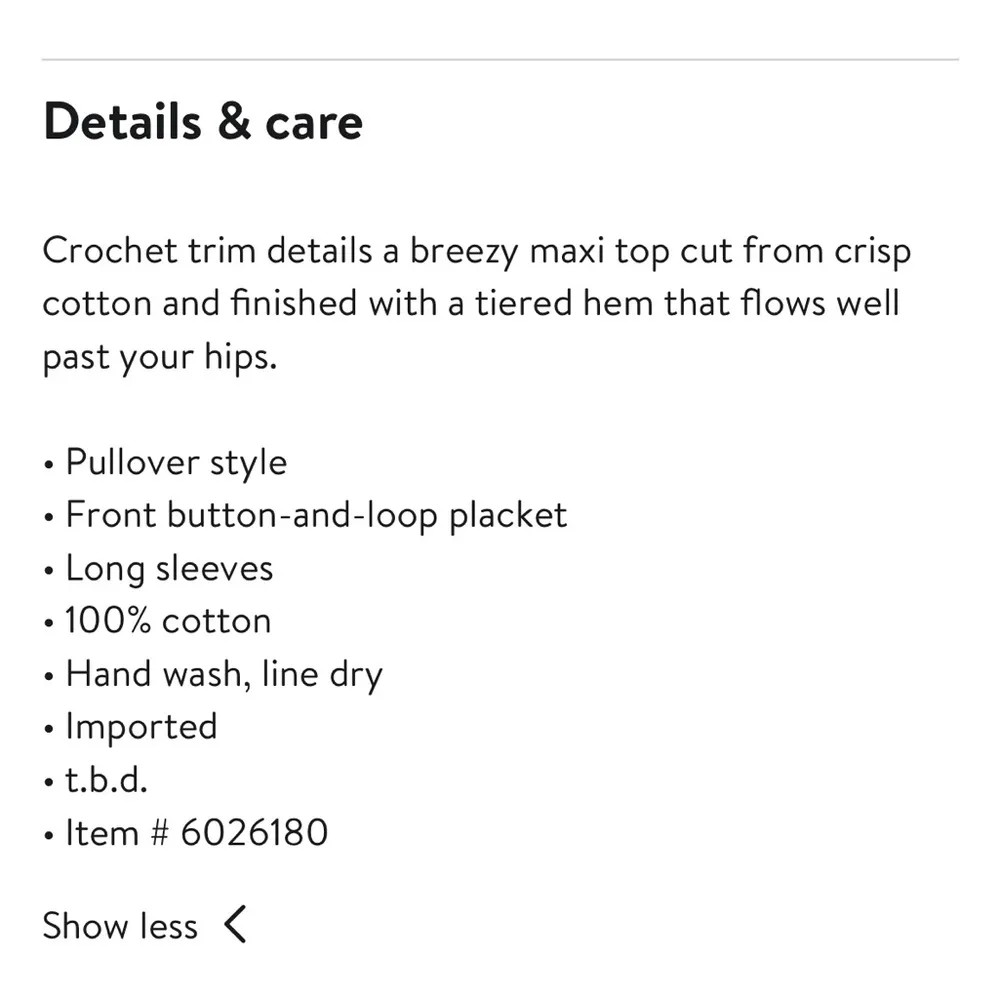Select the 'Long sleeves' bullet
The image size is (1000, 1000).
(x=169, y=568)
